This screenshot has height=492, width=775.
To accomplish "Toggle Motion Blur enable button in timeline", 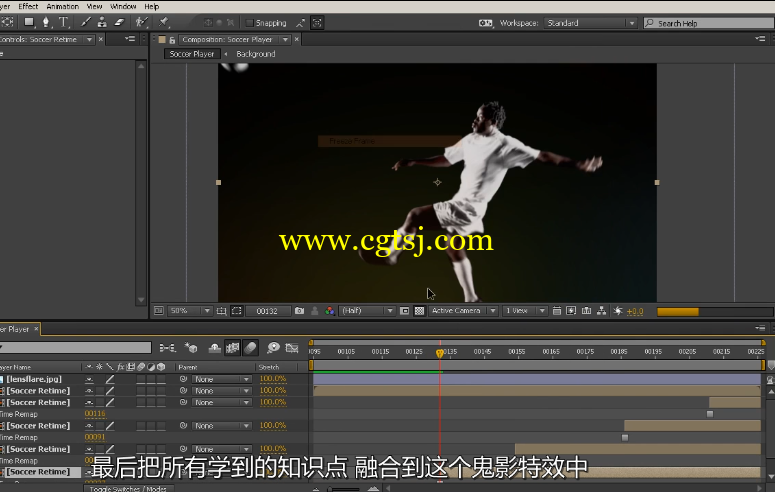I will pos(251,348).
